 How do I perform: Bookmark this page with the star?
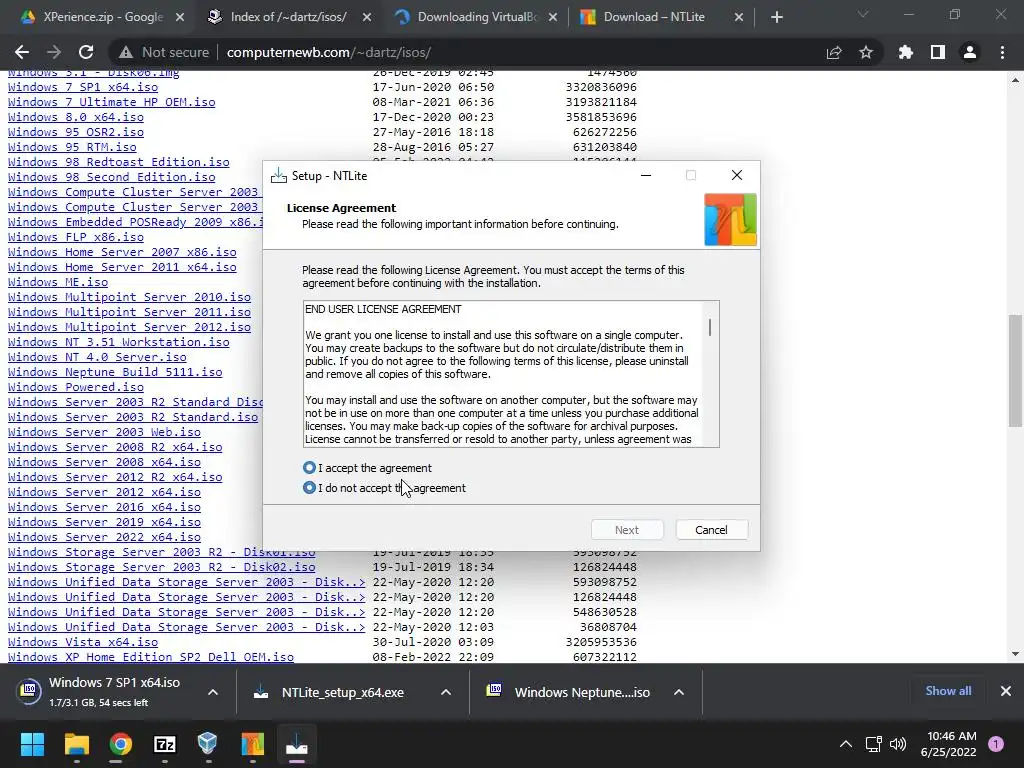click(x=866, y=52)
